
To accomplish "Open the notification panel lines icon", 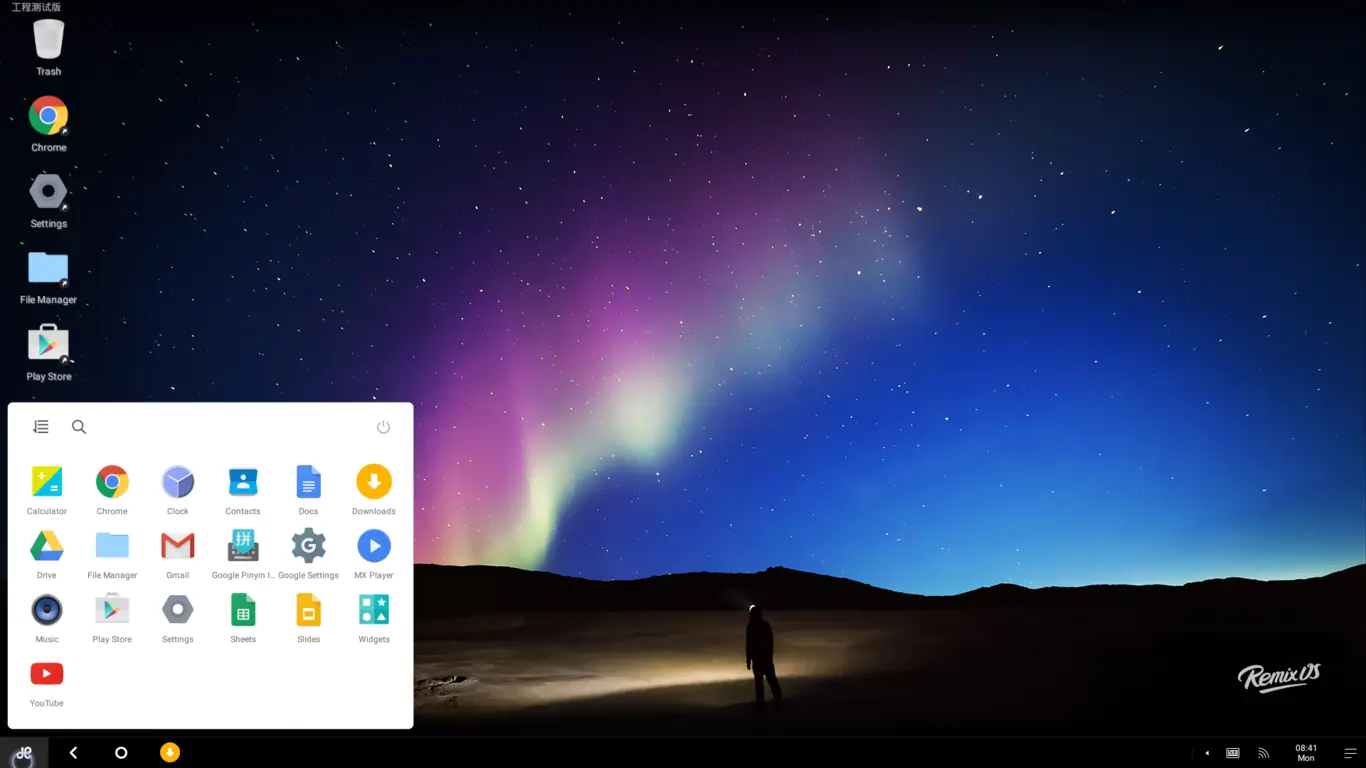I will pos(1350,753).
